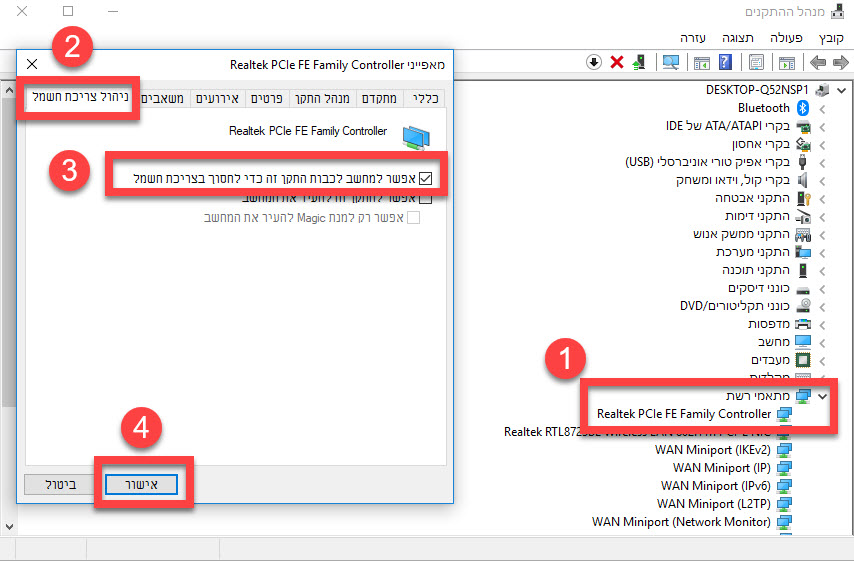Expand the Bluetooth node chevron
The width and height of the screenshot is (854, 561).
point(822,109)
